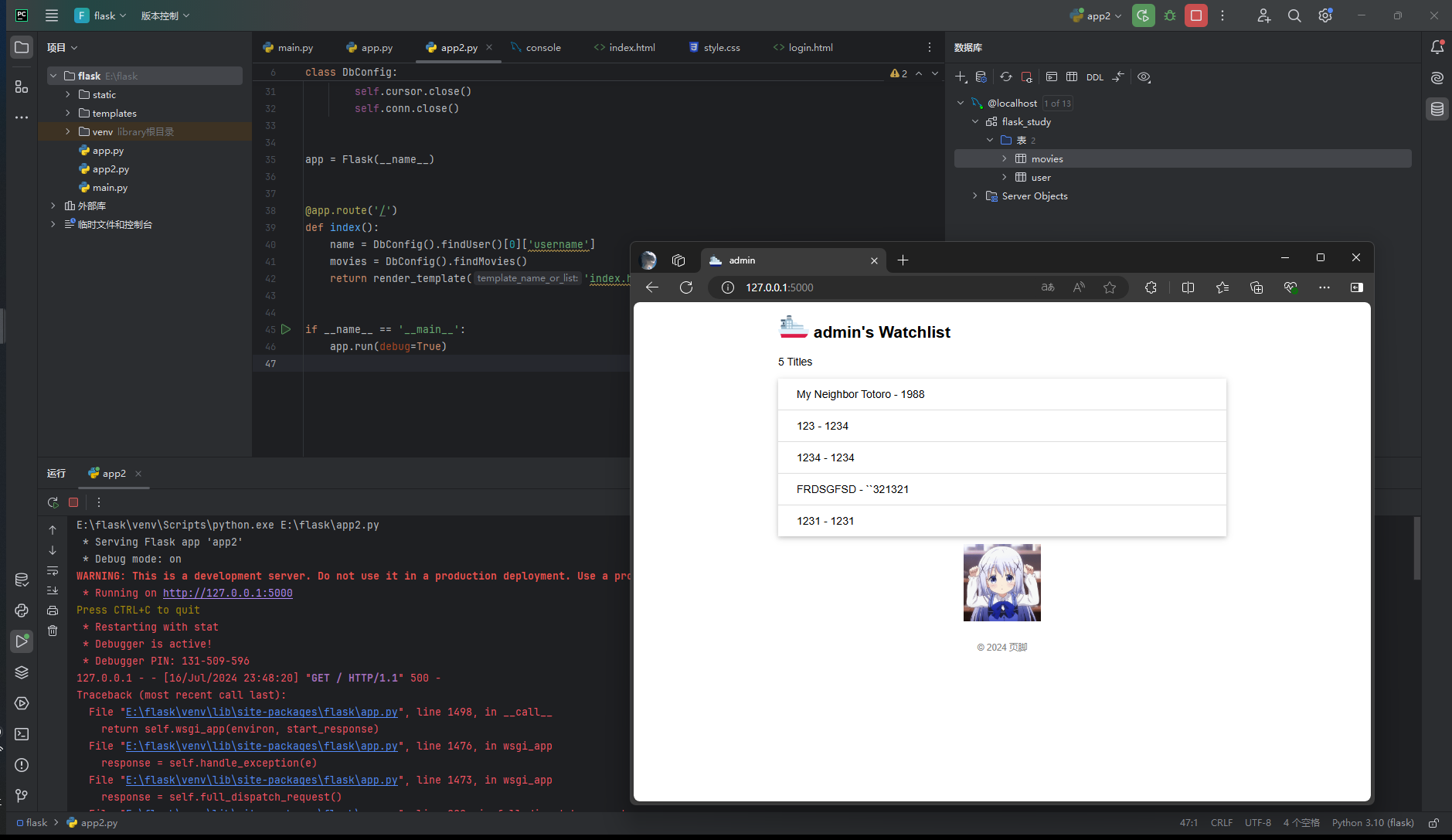The width and height of the screenshot is (1452, 840).
Task: Open the Terminal tool window
Action: pos(22,734)
